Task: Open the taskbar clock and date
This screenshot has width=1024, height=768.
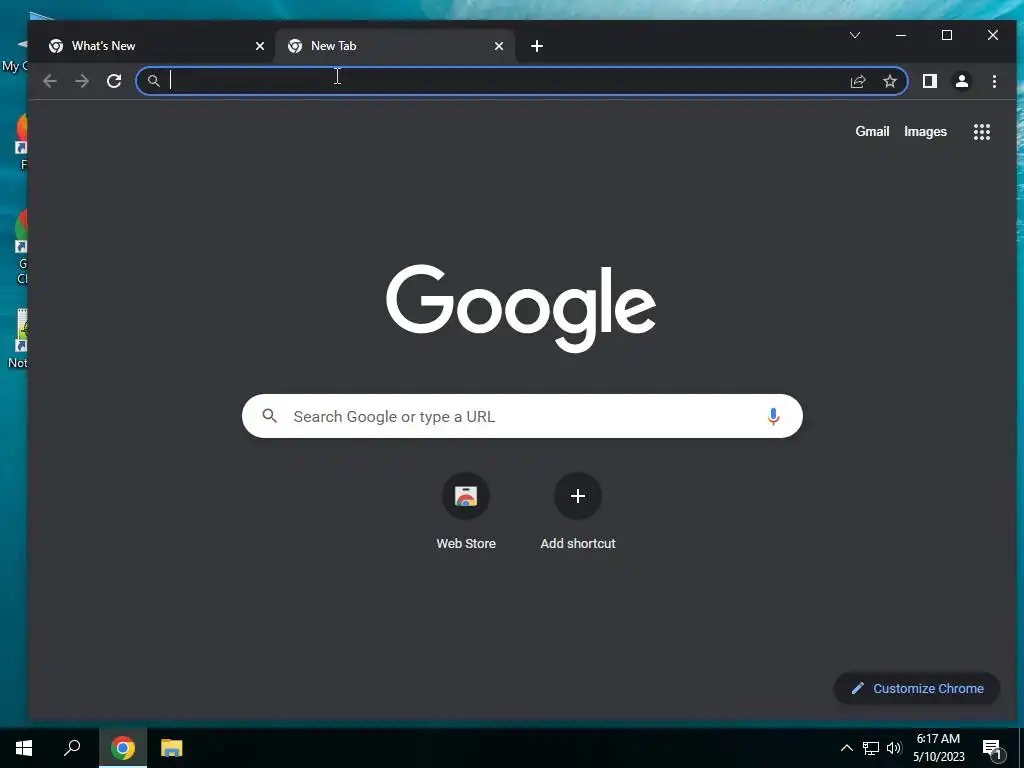Action: 938,748
